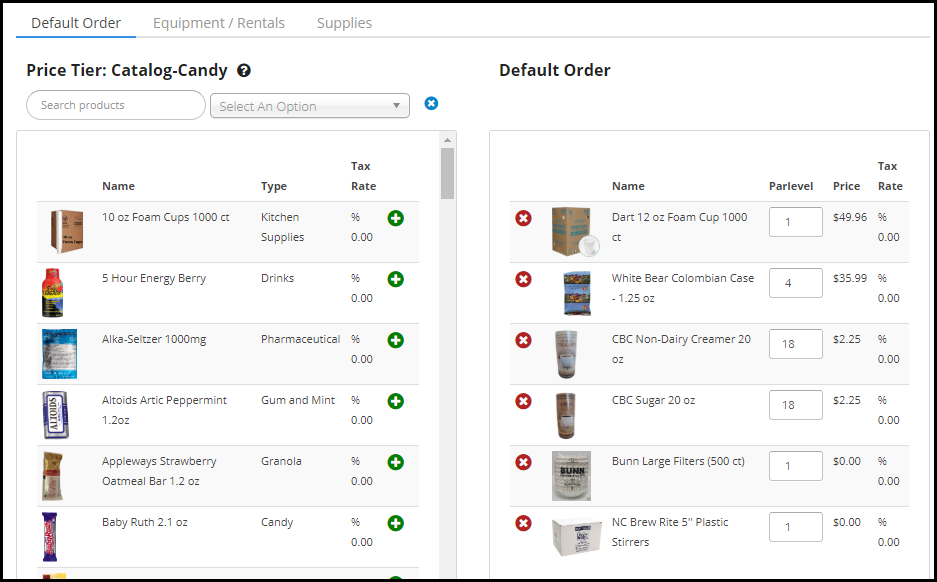Click the 10 oz Foam Cups product image
937x582 pixels.
coord(67,232)
